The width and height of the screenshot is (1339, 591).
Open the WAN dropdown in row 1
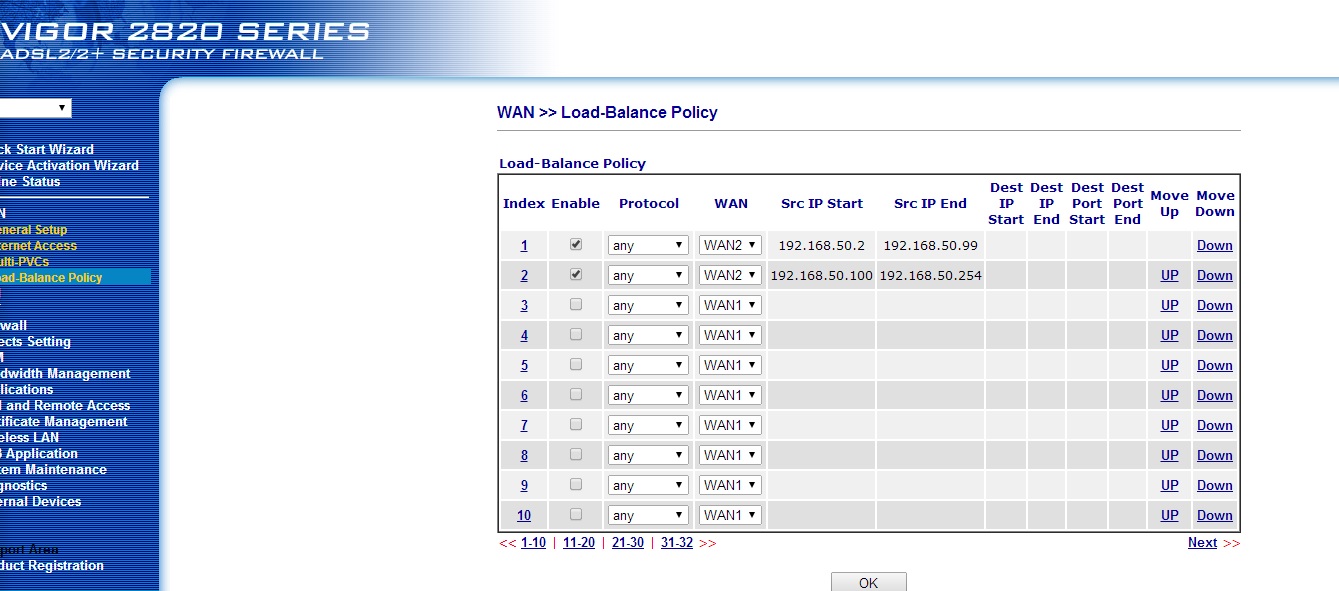pyautogui.click(x=730, y=245)
